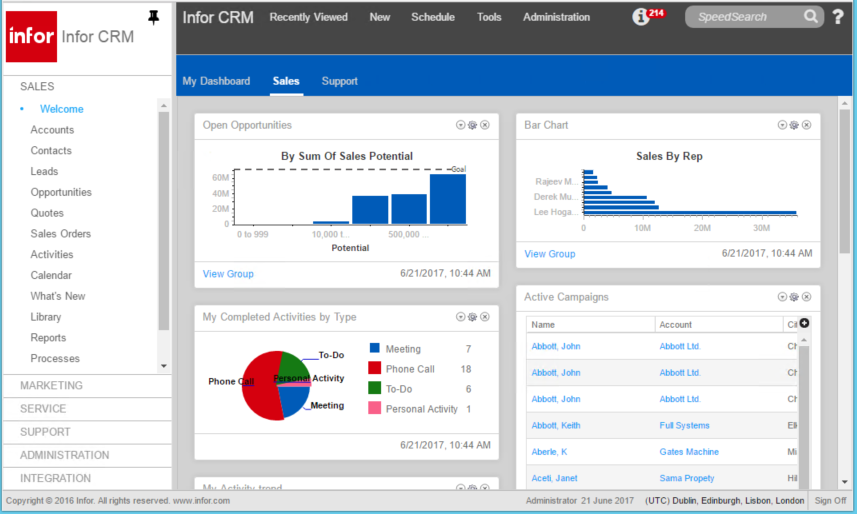This screenshot has height=514, width=857.
Task: Open the Abbott, Keith campaign name link
Action: (x=556, y=425)
